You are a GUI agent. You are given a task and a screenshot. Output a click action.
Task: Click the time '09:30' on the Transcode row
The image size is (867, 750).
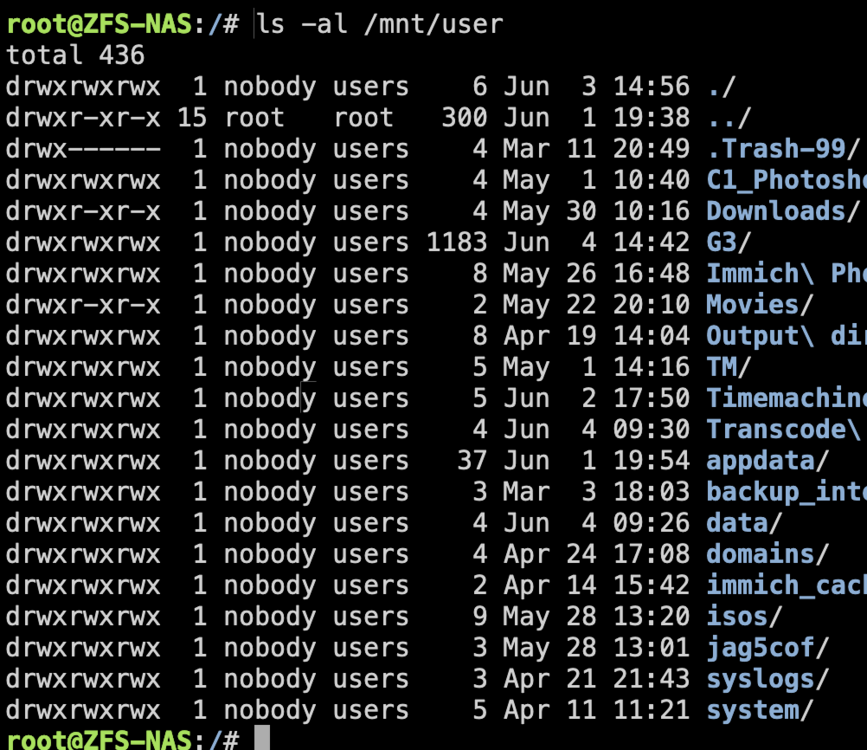652,430
